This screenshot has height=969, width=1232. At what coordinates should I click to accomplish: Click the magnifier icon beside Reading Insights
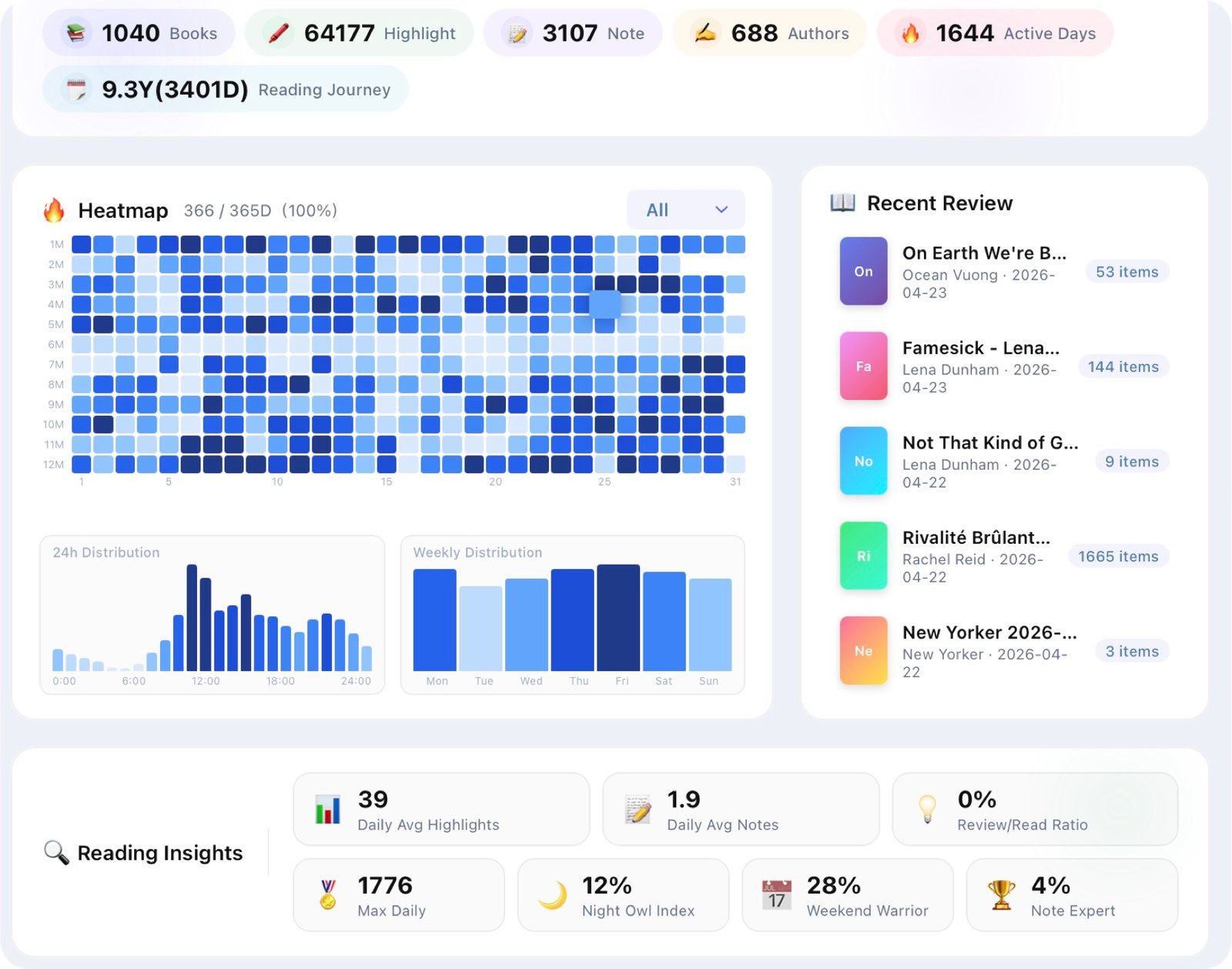pos(56,853)
